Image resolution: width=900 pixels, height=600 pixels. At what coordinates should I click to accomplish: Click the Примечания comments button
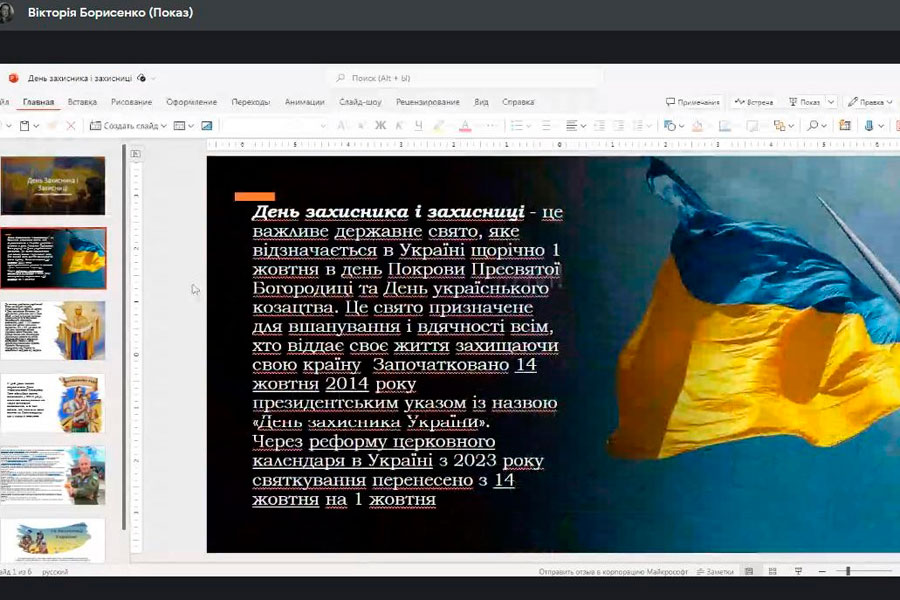pyautogui.click(x=693, y=102)
